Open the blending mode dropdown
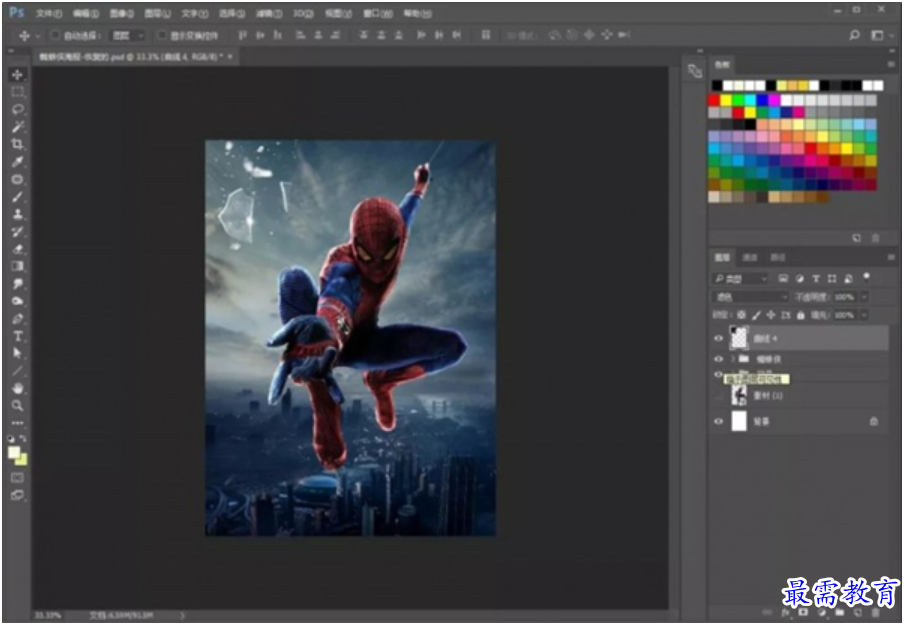This screenshot has height=624, width=906. 749,297
